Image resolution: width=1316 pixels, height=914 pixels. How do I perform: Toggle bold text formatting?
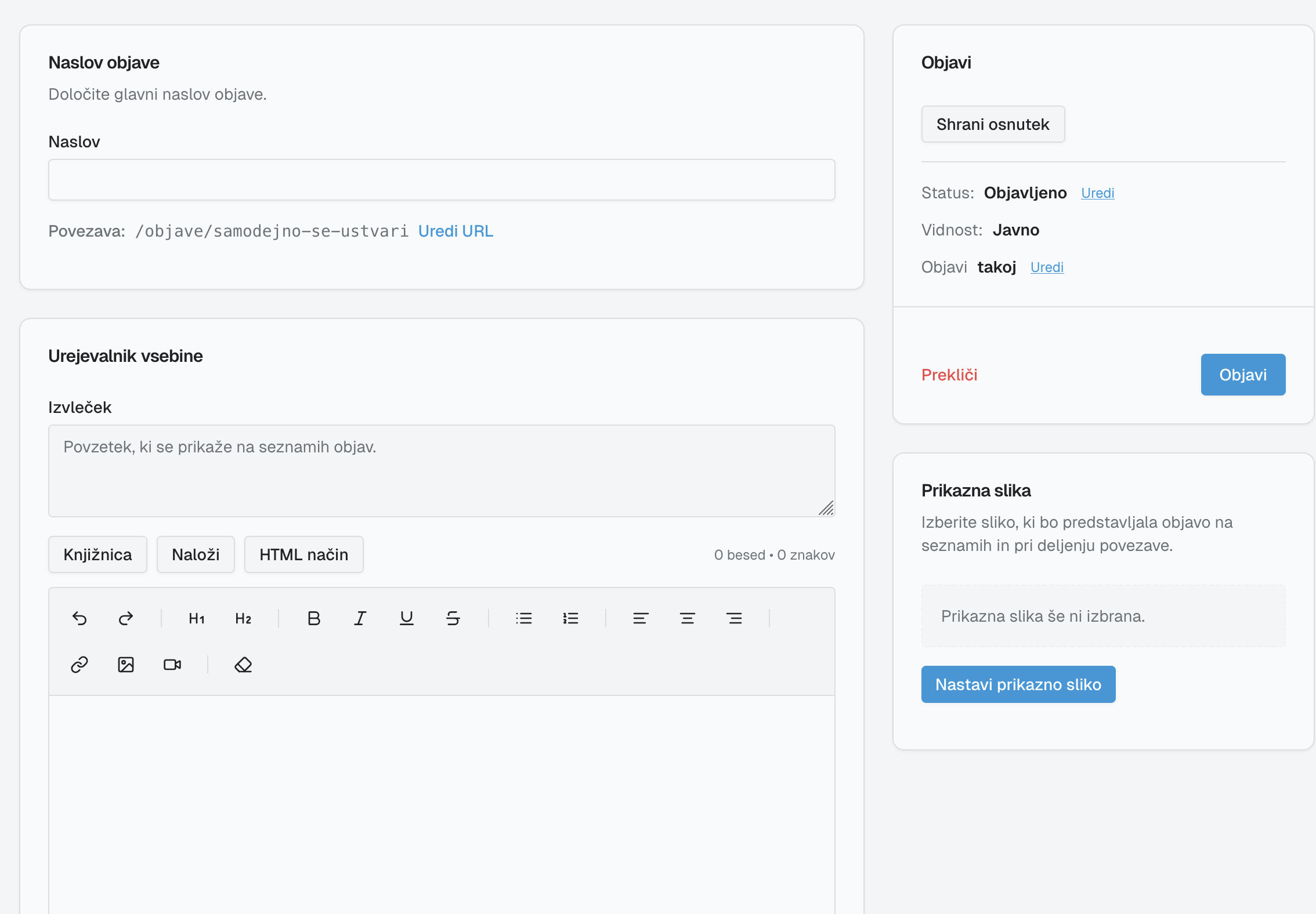pos(314,618)
